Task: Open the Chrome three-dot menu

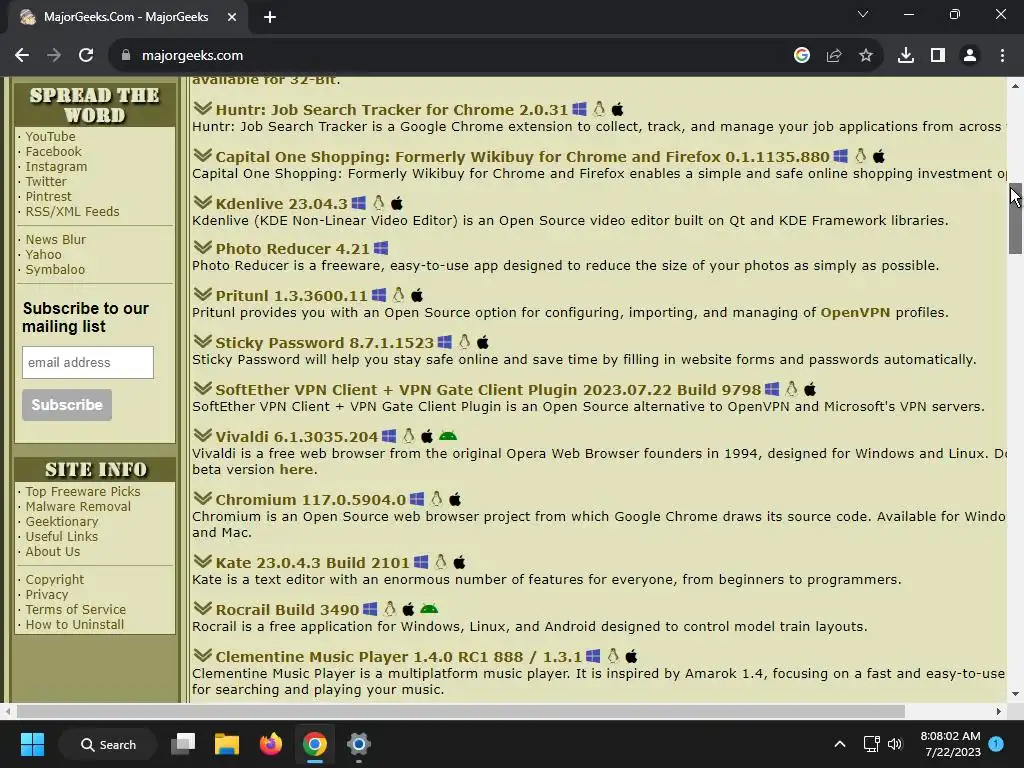Action: point(1002,56)
